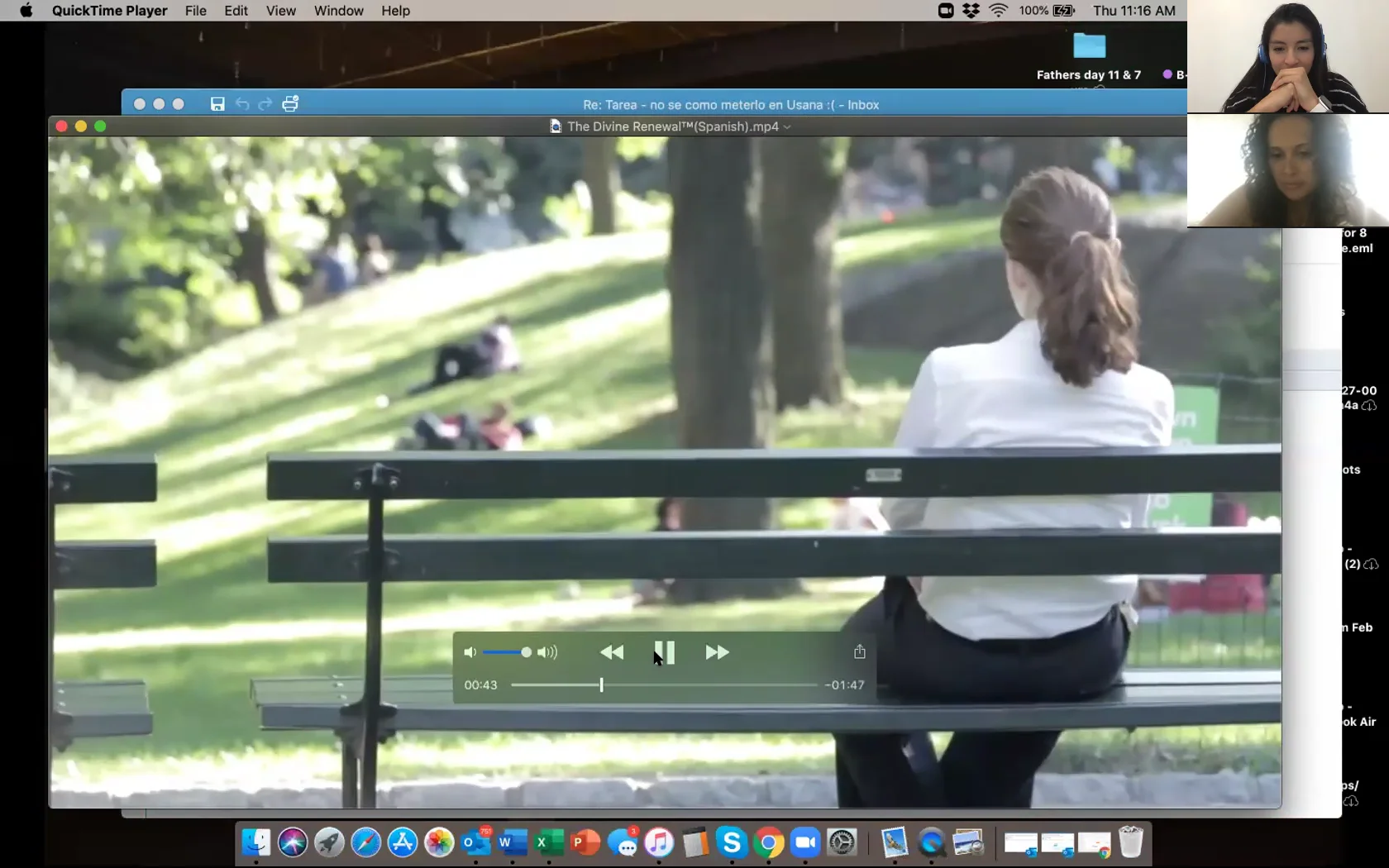
Task: Open Google Chrome from the dock
Action: 768,842
